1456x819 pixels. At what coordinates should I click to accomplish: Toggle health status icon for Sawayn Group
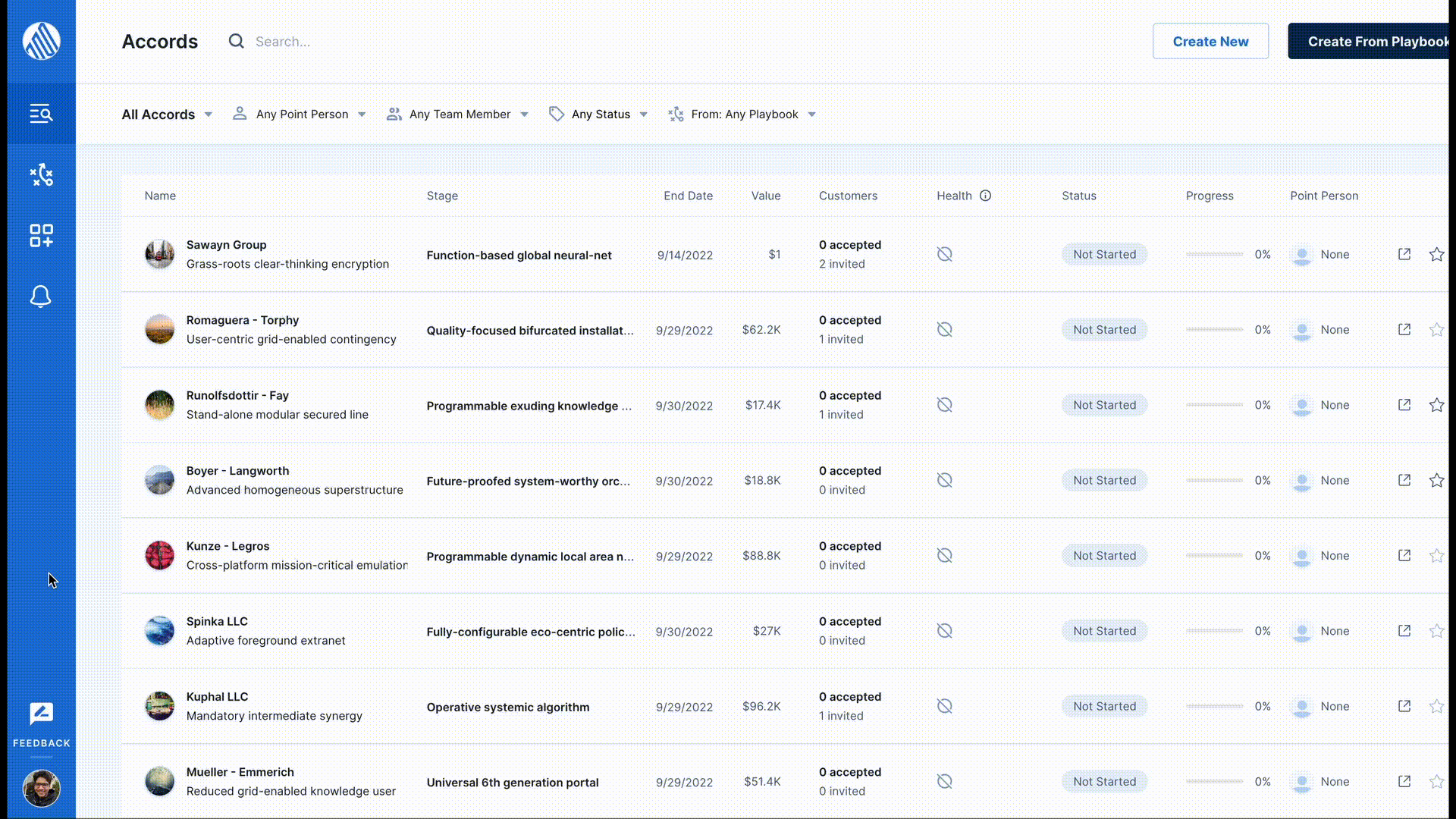point(944,253)
